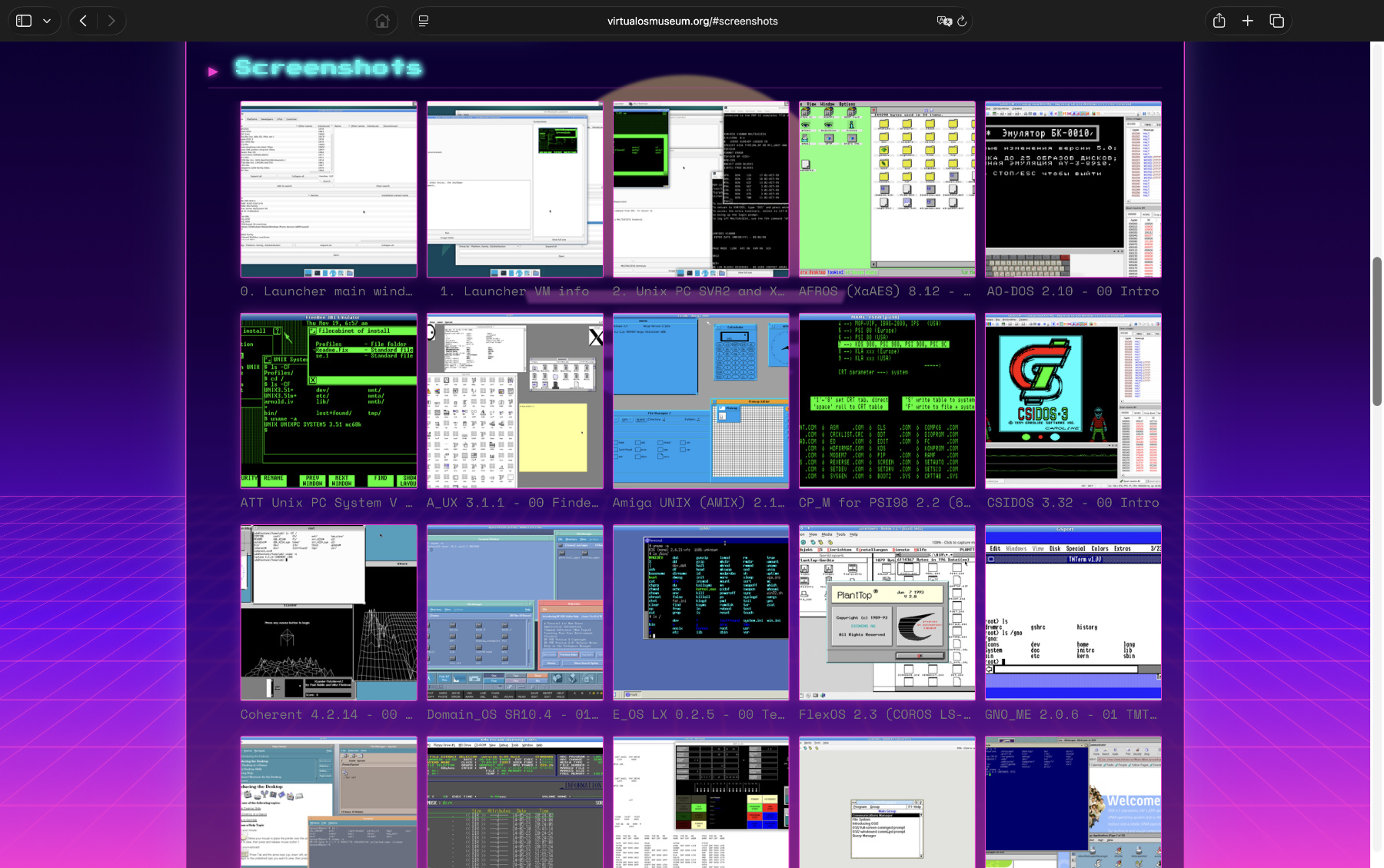Open the bottom-row thumbnail showing 'Welcome'
The image size is (1384, 868).
(1073, 803)
